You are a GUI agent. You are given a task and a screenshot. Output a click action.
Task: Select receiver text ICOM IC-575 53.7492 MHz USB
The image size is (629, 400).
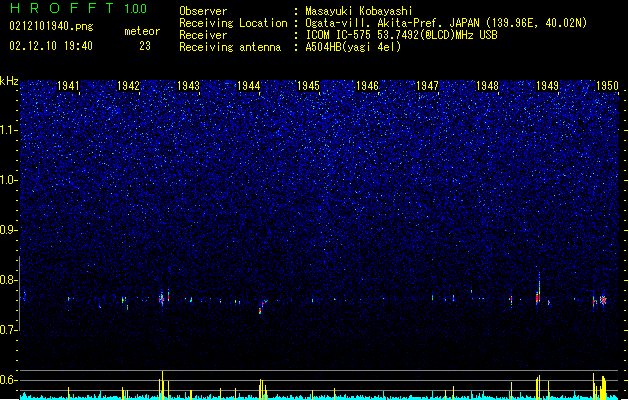(402, 35)
